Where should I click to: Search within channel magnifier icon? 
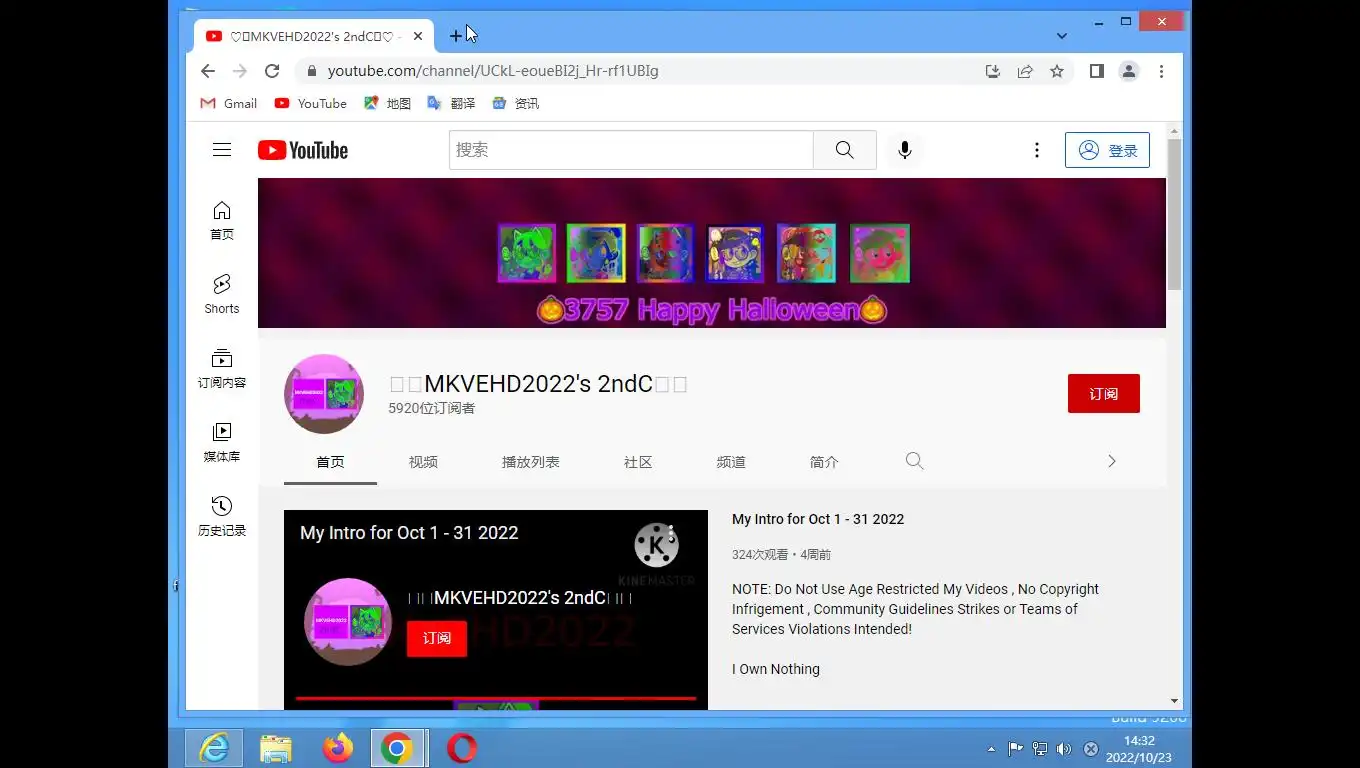914,461
